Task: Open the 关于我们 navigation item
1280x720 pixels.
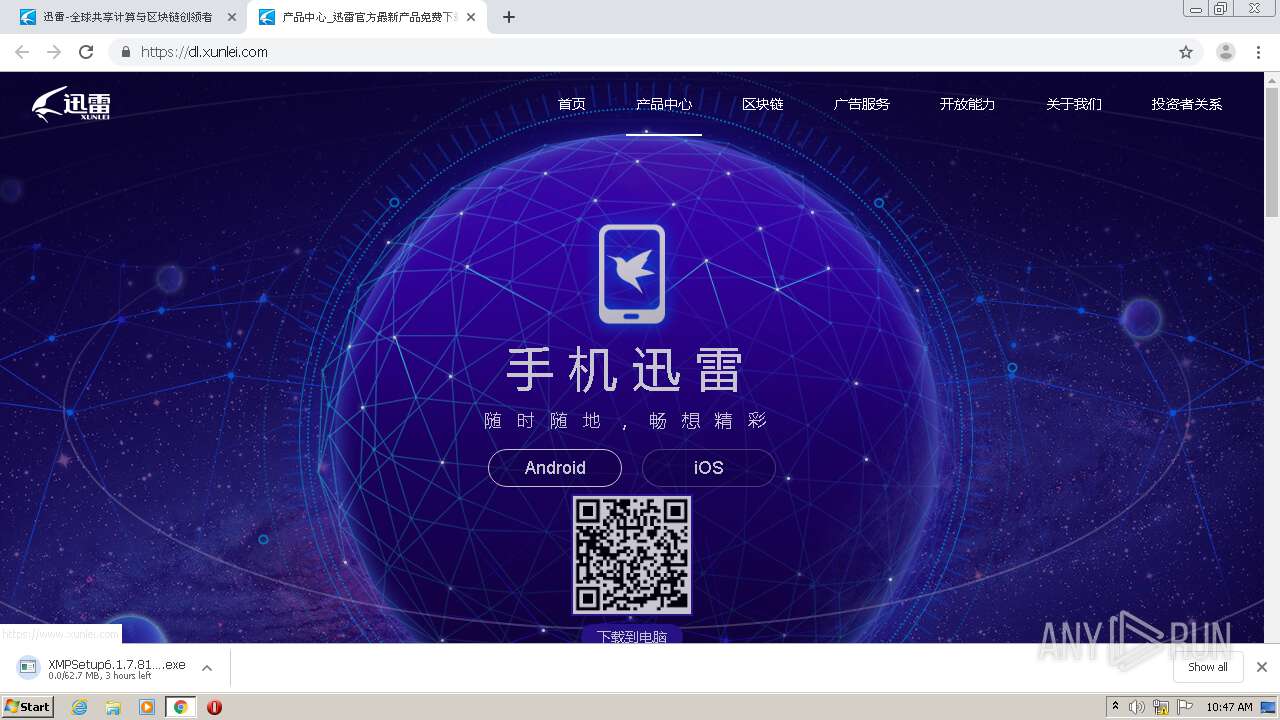Action: (1074, 104)
